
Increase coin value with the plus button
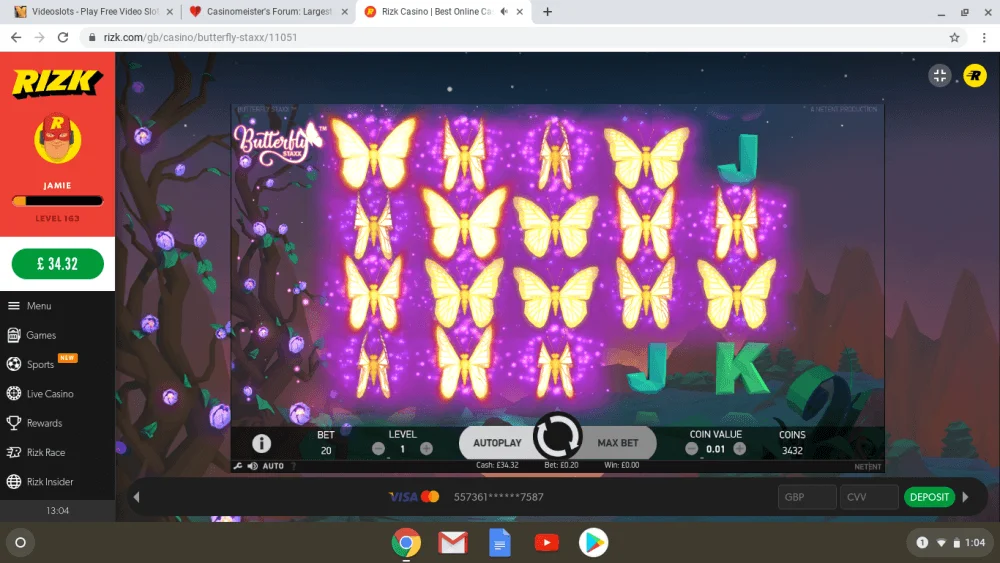pyautogui.click(x=740, y=449)
